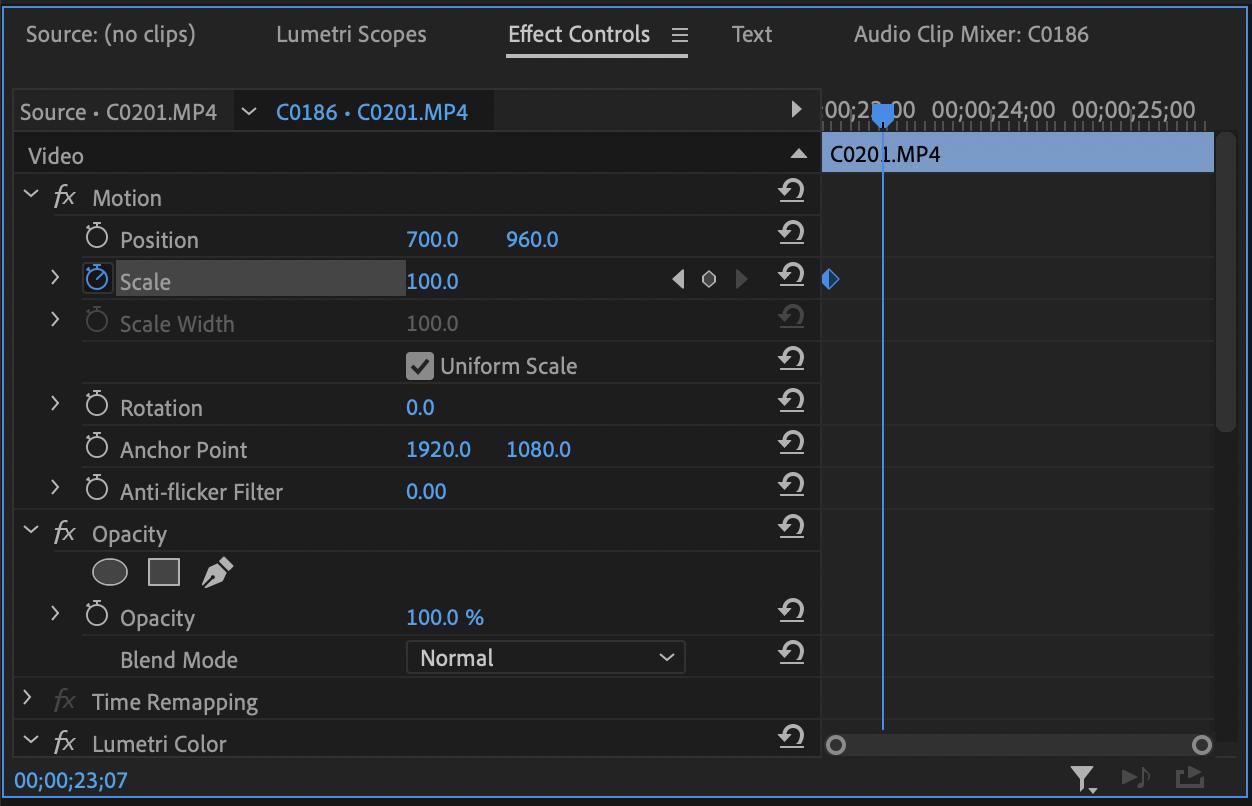Image resolution: width=1252 pixels, height=806 pixels.
Task: Select the free draw bezier pen mask tool
Action: 216,570
